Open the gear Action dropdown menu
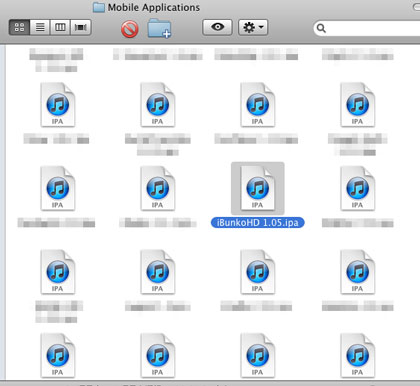This screenshot has height=386, width=420. click(x=253, y=27)
